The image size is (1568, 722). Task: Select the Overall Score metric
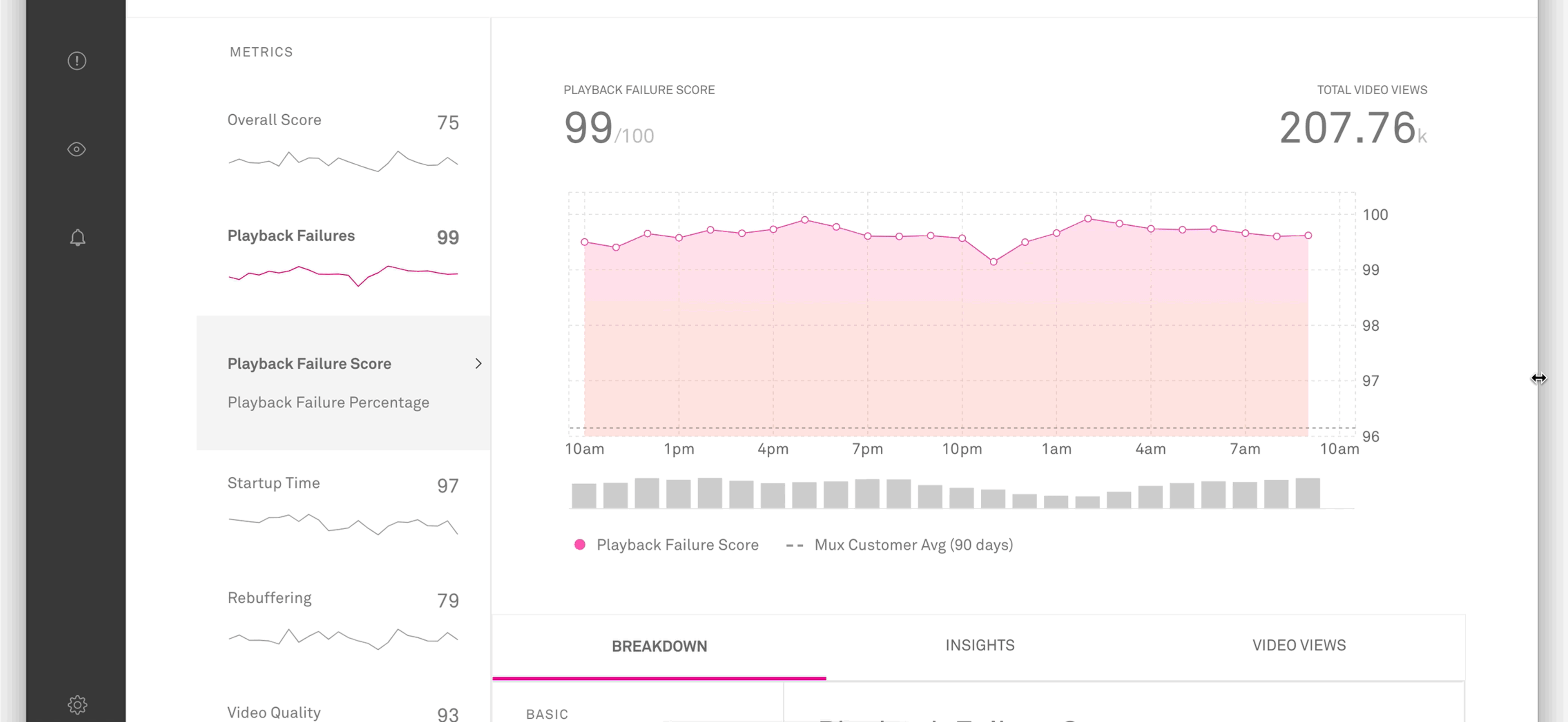click(x=274, y=120)
